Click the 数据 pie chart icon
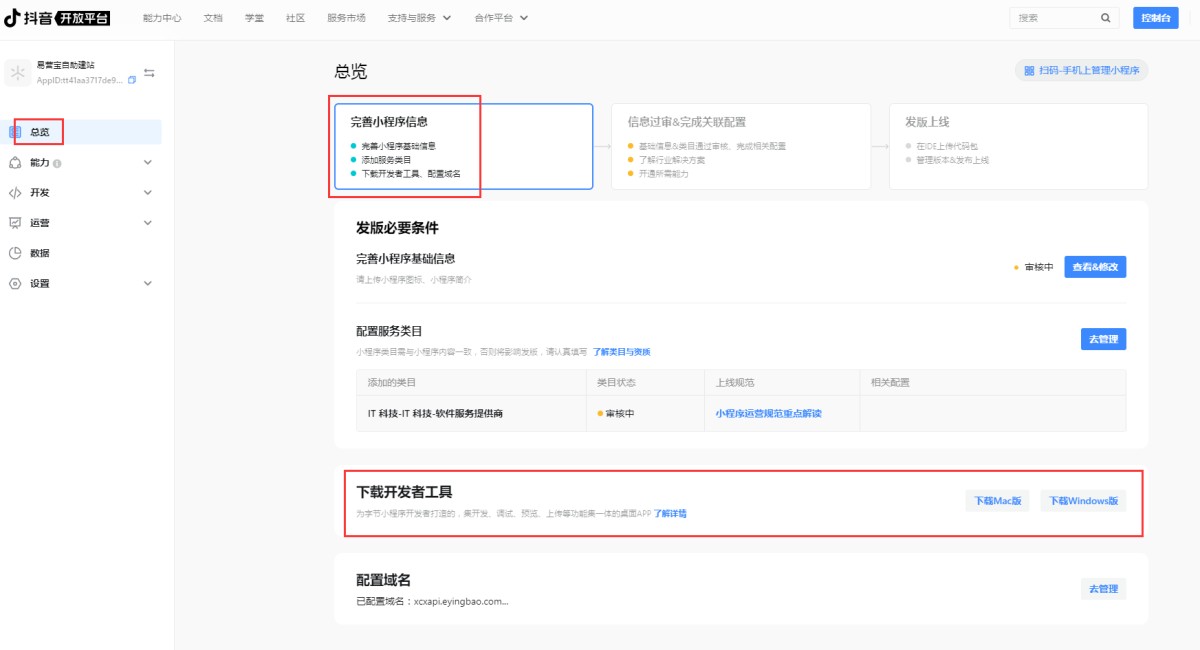This screenshot has height=650, width=1200. pos(15,253)
